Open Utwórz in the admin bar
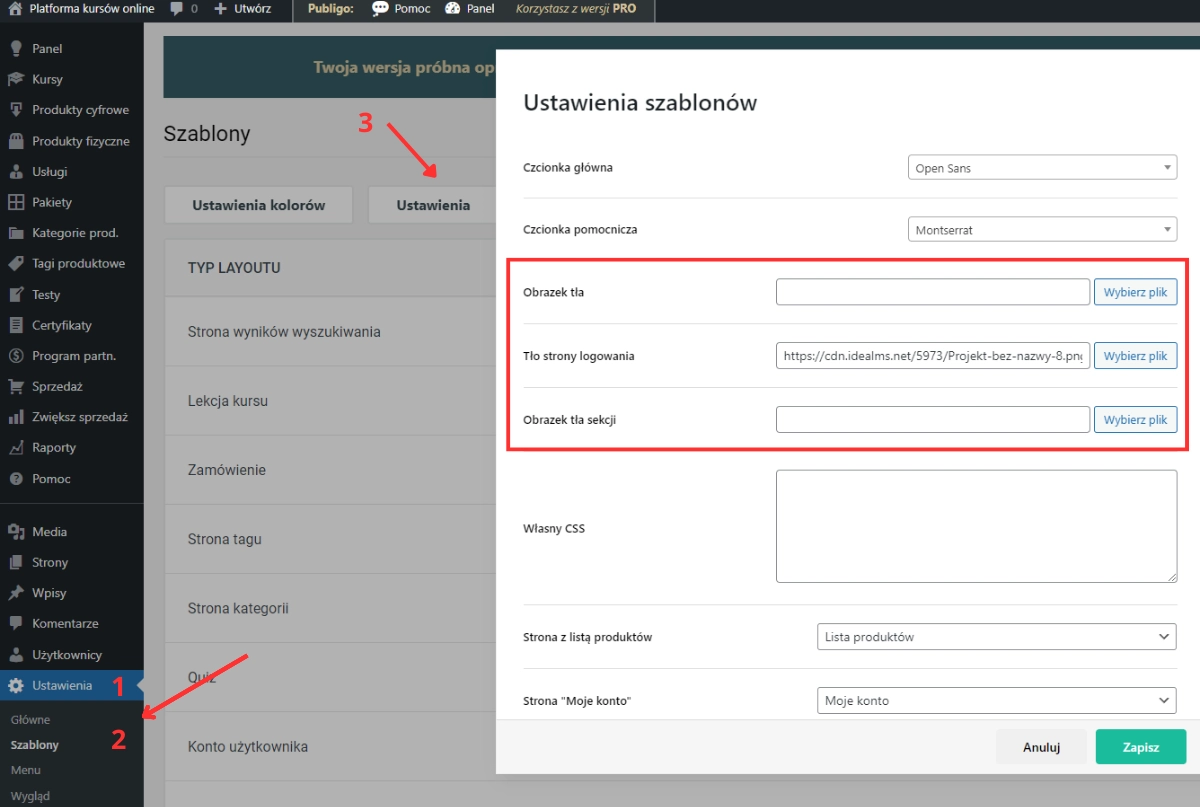This screenshot has height=807, width=1200. coord(242,8)
